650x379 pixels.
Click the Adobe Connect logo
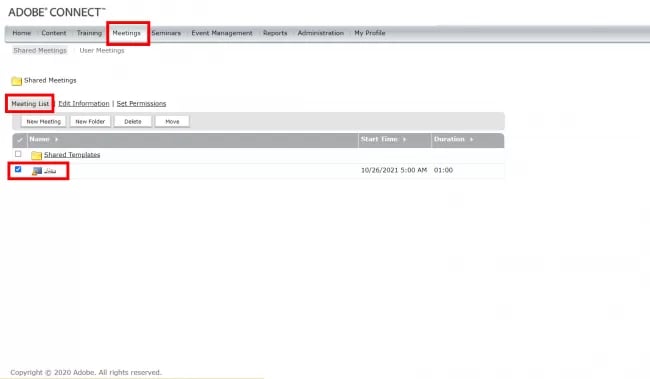pos(57,12)
